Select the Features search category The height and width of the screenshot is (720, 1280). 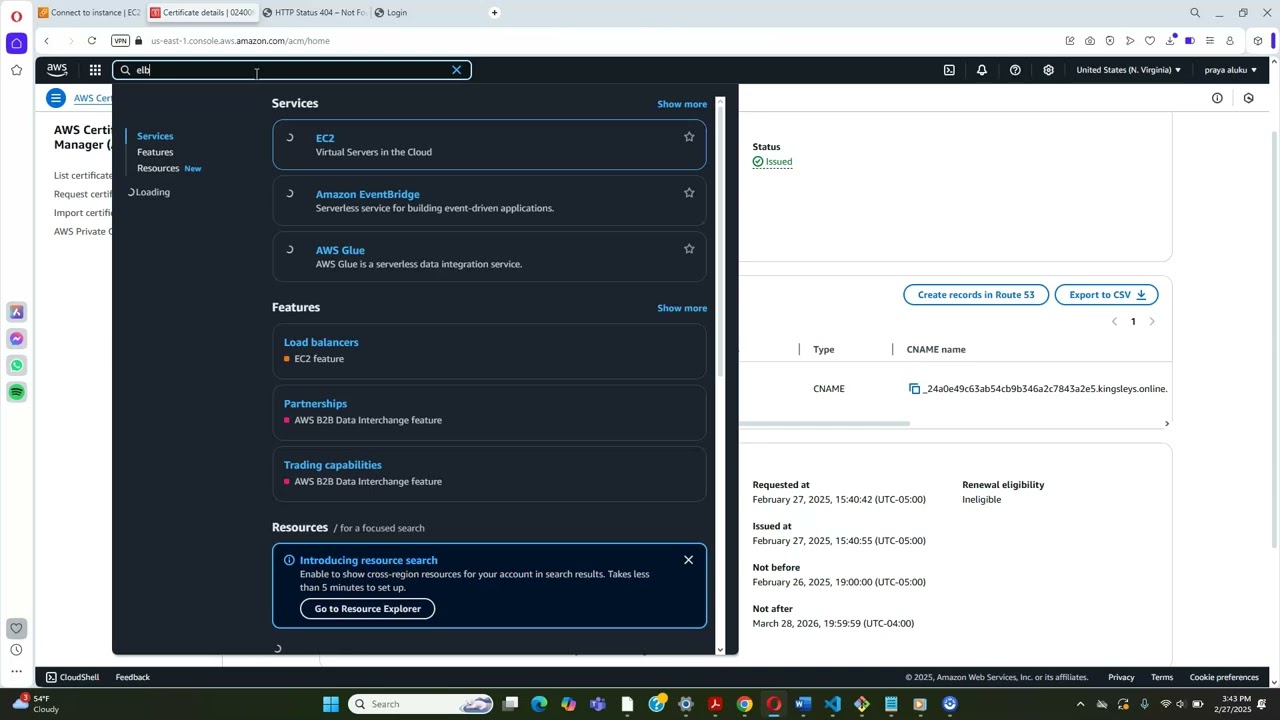155,152
